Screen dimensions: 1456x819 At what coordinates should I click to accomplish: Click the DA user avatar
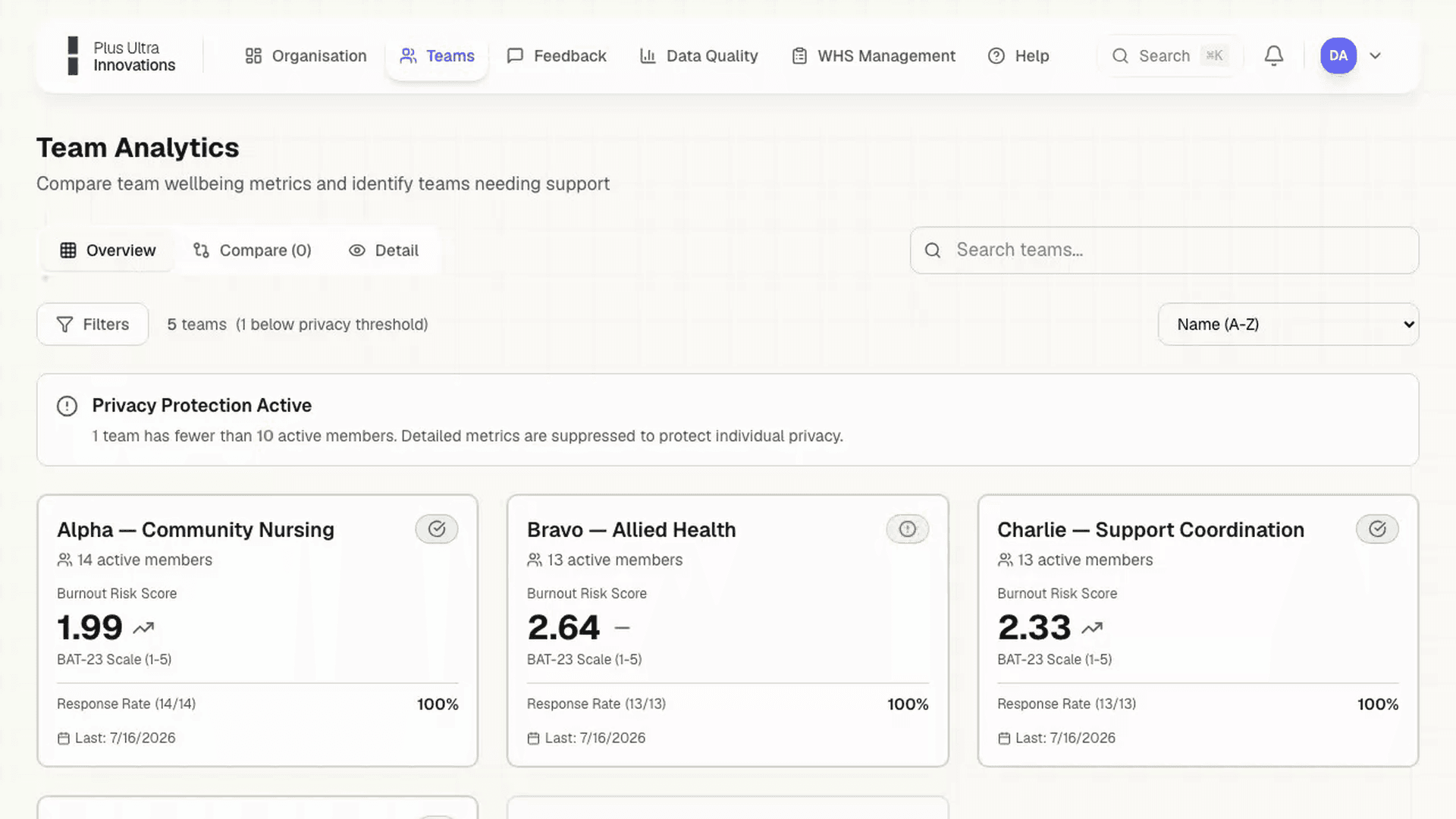(1338, 56)
